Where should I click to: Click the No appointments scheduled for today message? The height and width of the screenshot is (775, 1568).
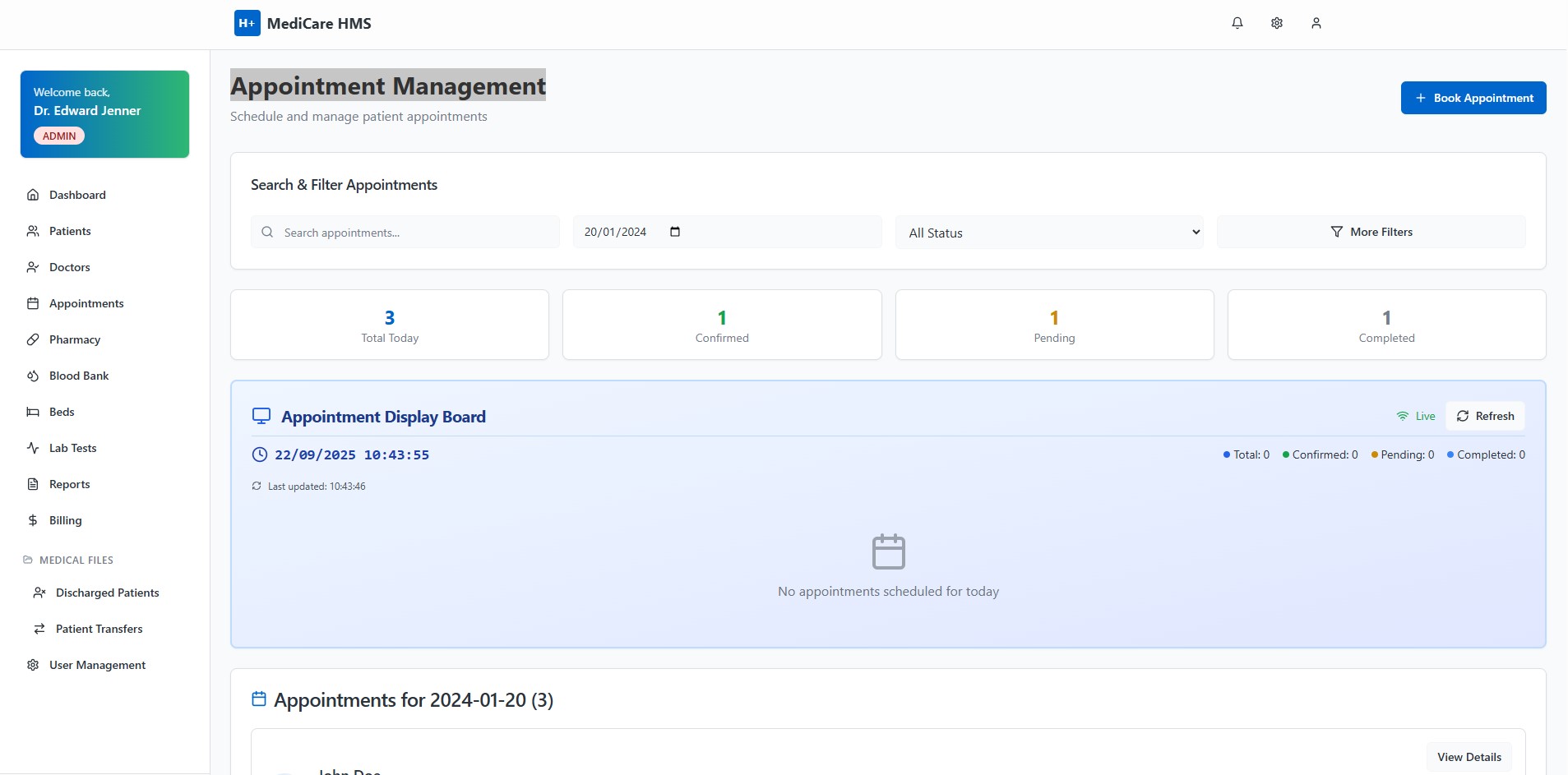tap(889, 592)
